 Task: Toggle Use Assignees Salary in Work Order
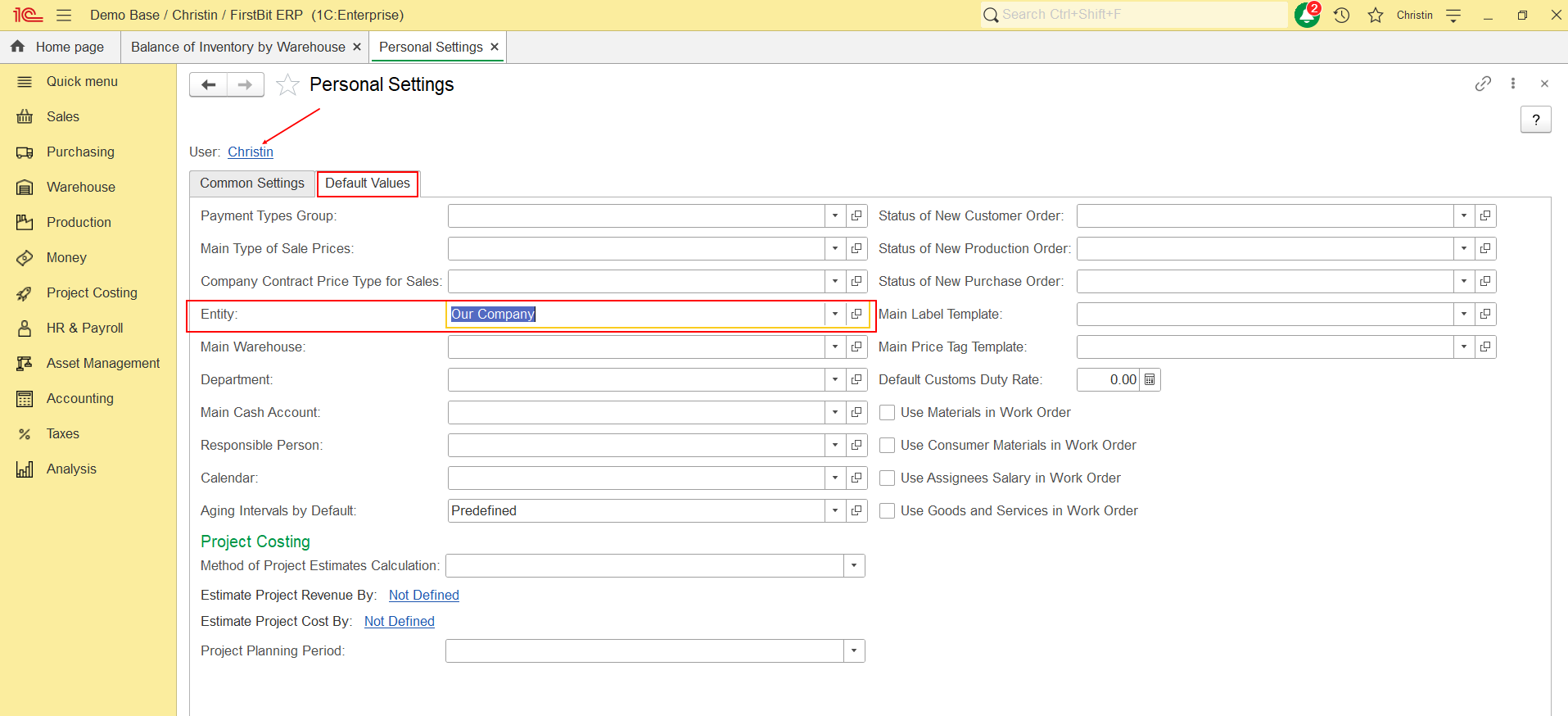pos(887,478)
